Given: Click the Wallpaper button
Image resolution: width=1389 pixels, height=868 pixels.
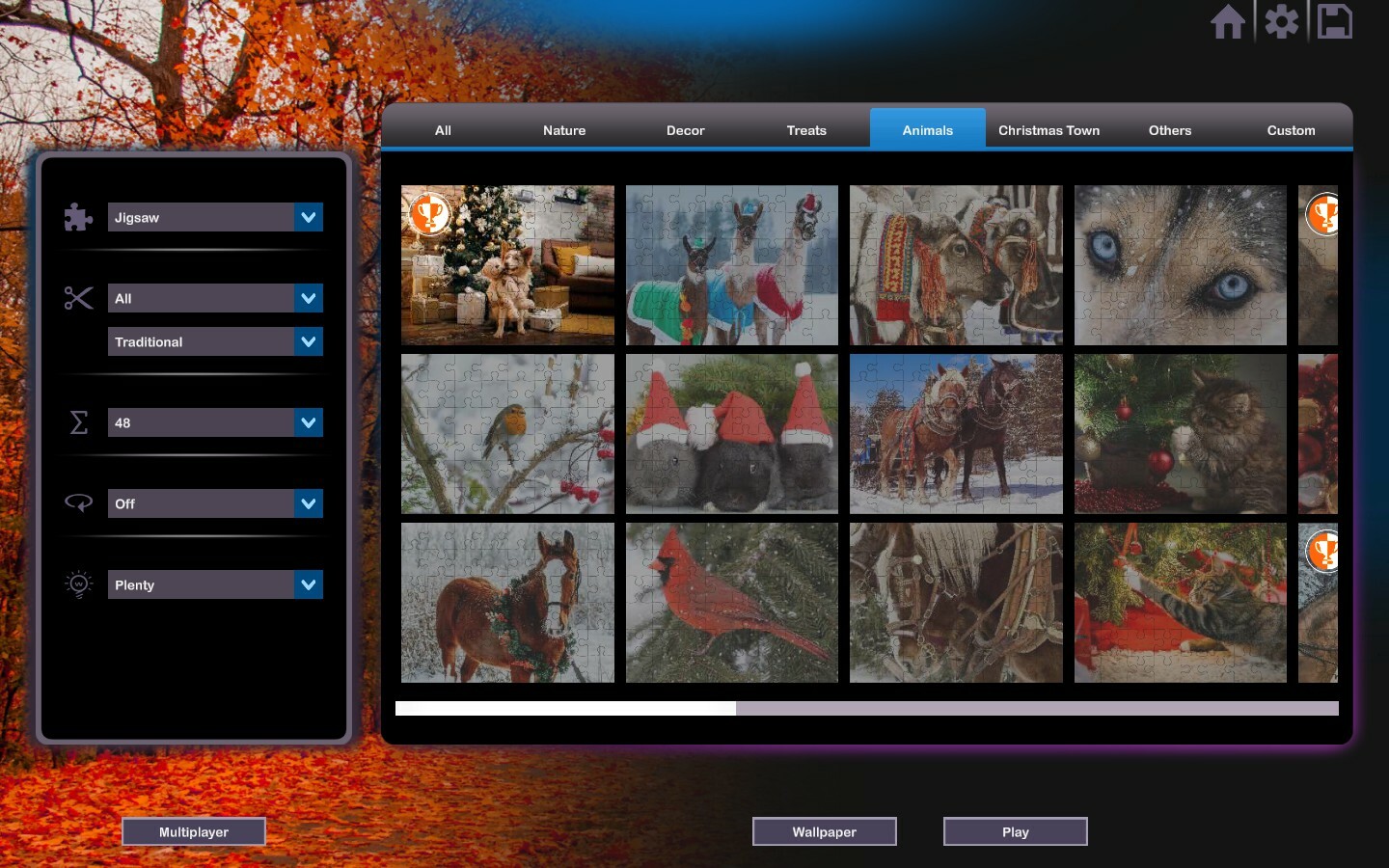Looking at the screenshot, I should point(824,831).
